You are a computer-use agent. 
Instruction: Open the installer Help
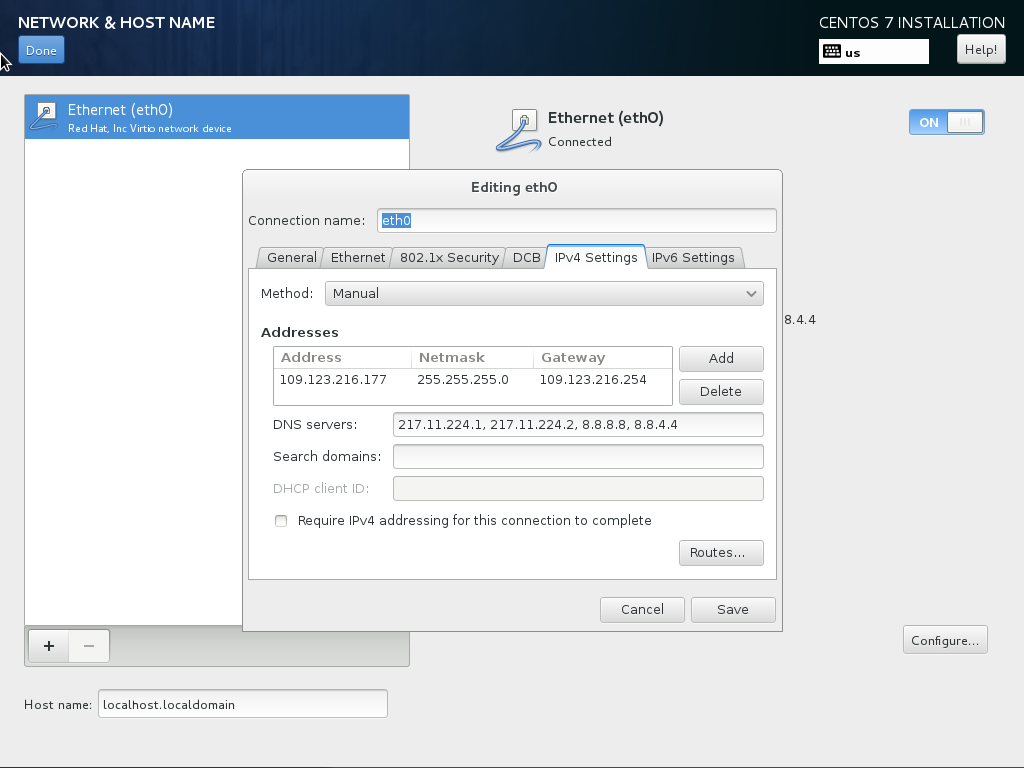(x=980, y=48)
